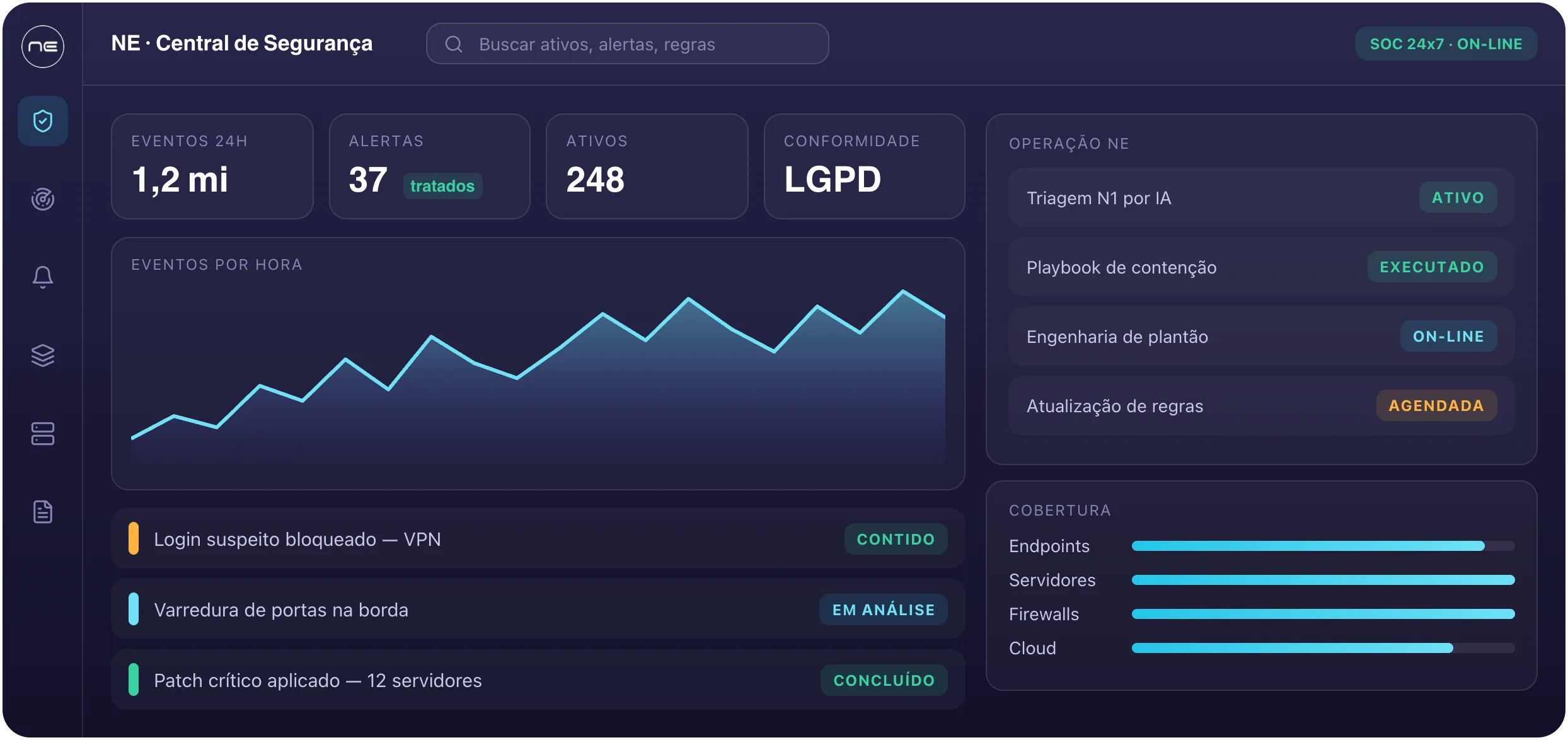The image size is (1568, 740).
Task: Click the NE logo icon
Action: [x=43, y=47]
